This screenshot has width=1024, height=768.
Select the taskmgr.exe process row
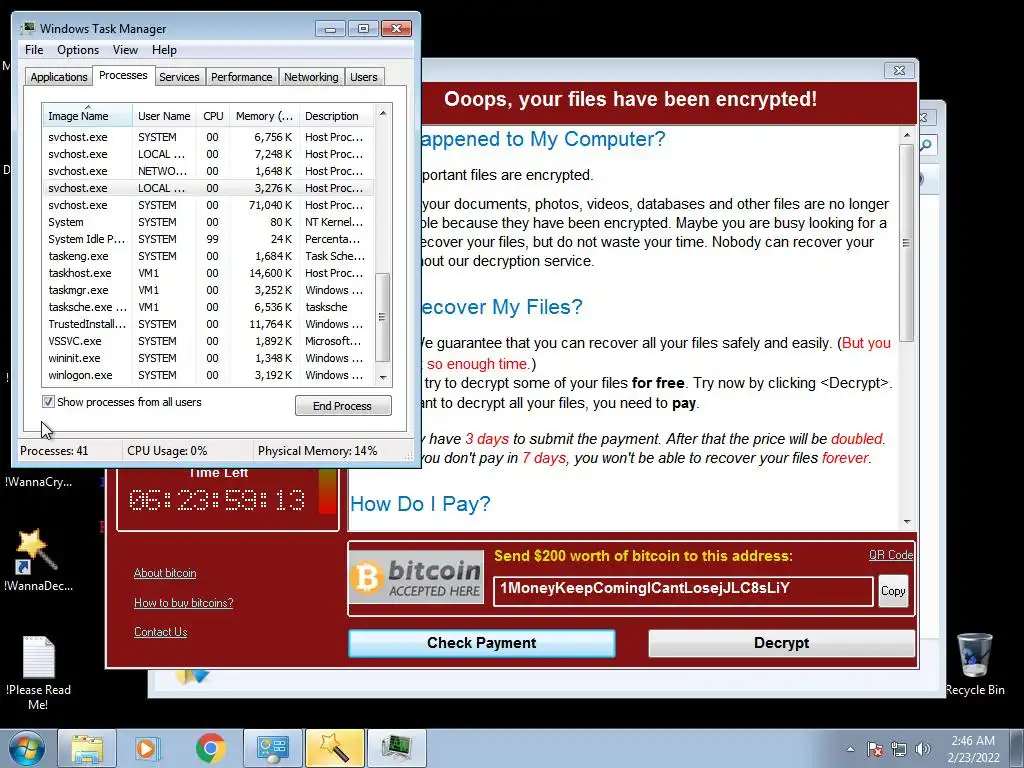pos(208,290)
